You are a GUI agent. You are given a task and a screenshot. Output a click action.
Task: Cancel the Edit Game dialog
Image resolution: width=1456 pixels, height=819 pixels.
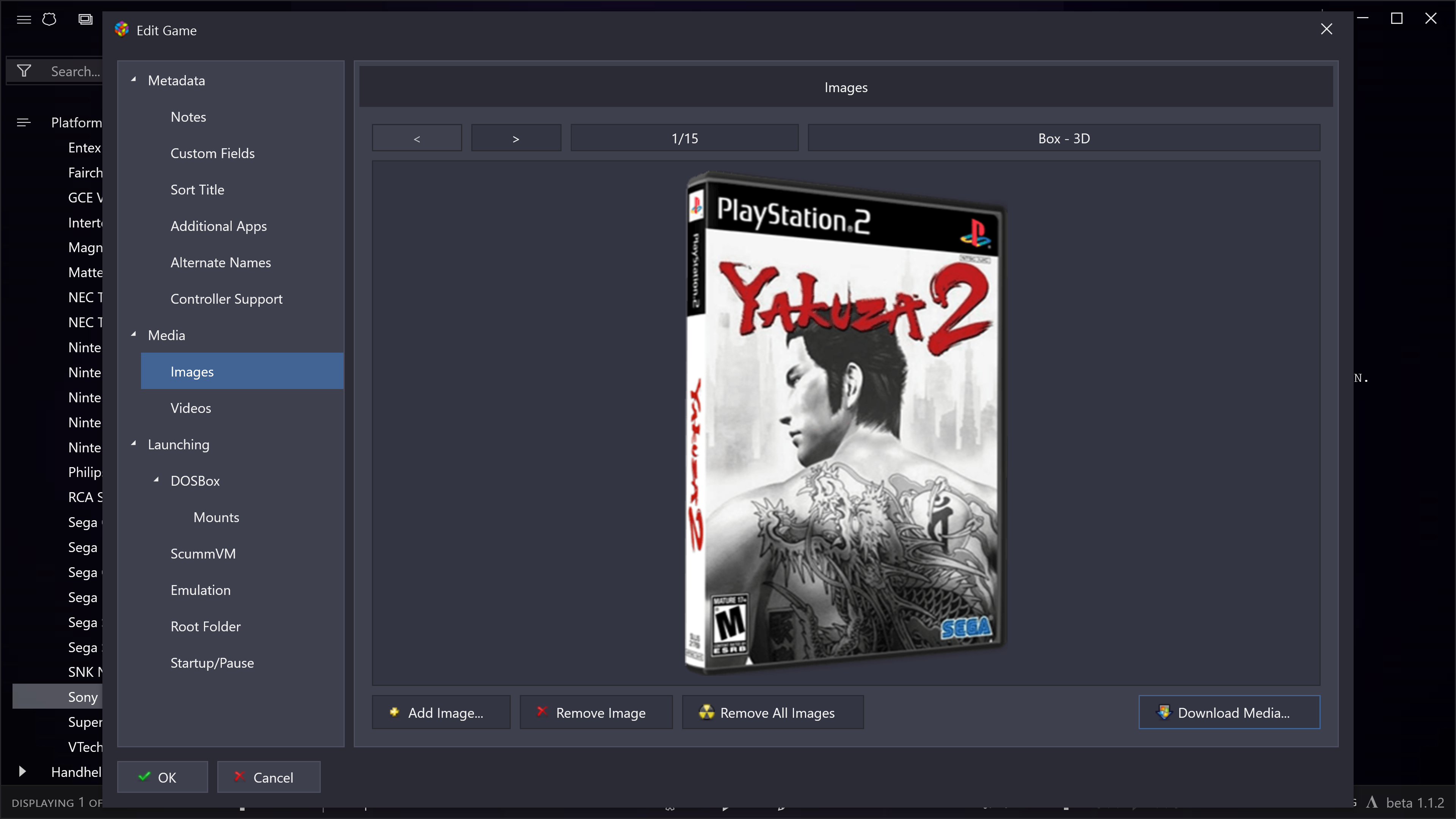268,777
